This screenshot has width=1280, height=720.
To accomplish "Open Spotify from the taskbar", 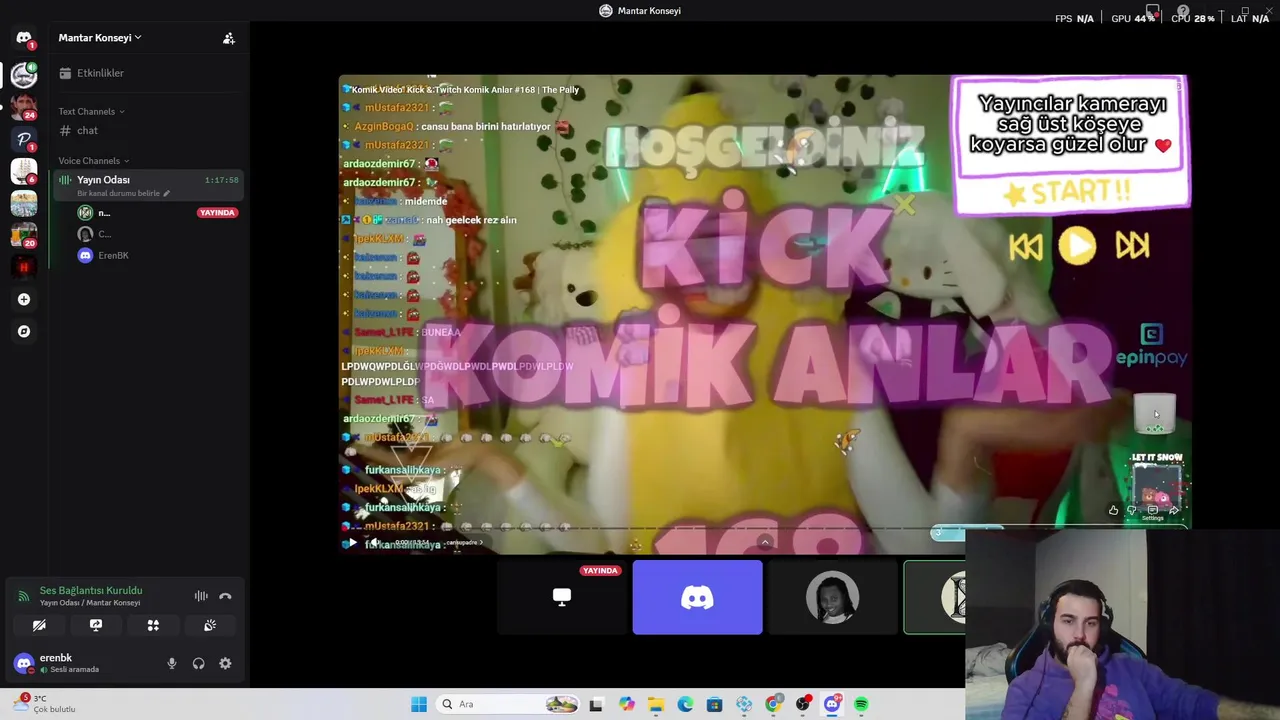I will click(861, 704).
